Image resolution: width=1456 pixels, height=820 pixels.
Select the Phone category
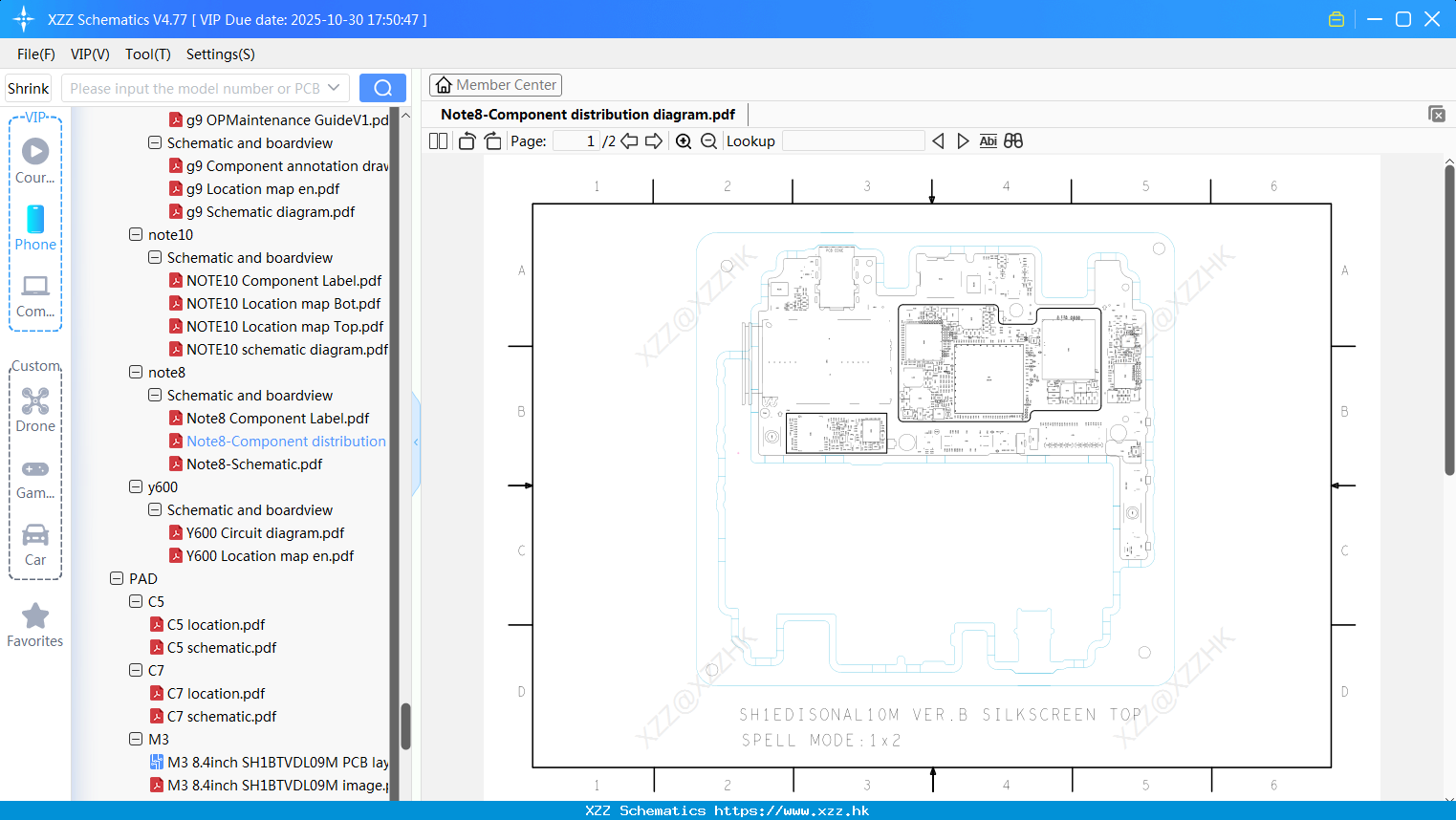tap(35, 228)
